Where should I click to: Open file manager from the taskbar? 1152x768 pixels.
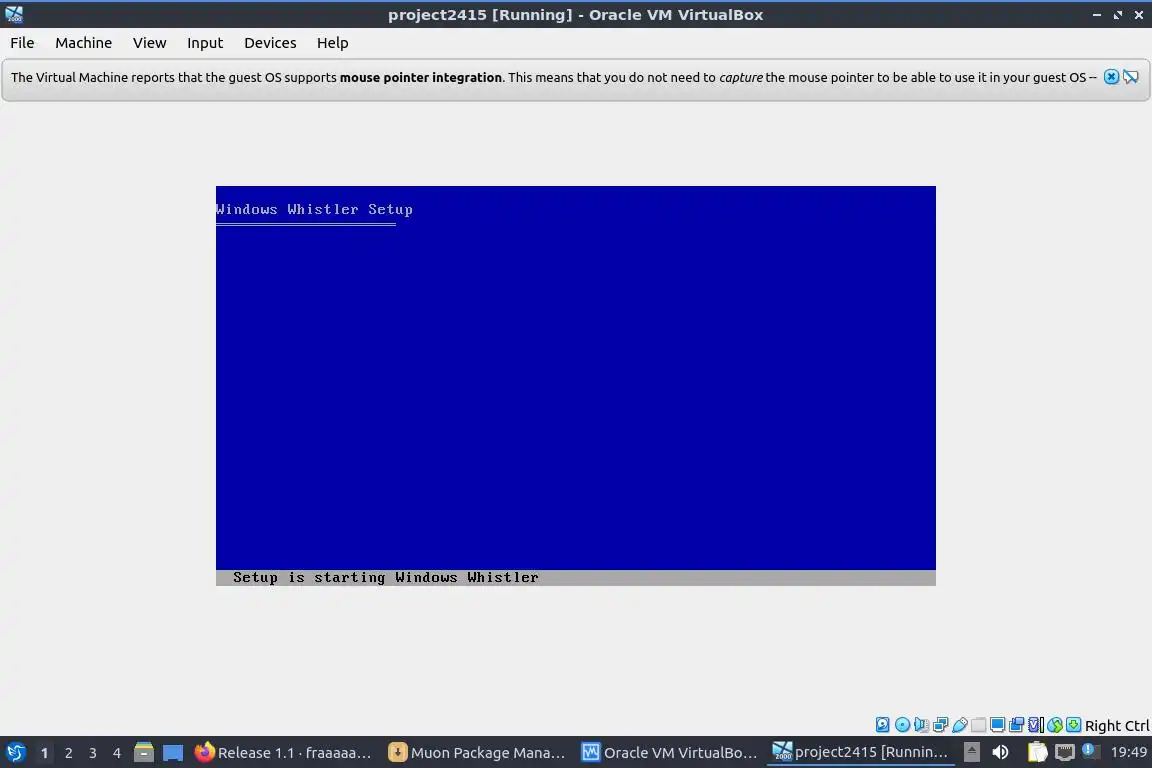click(144, 753)
